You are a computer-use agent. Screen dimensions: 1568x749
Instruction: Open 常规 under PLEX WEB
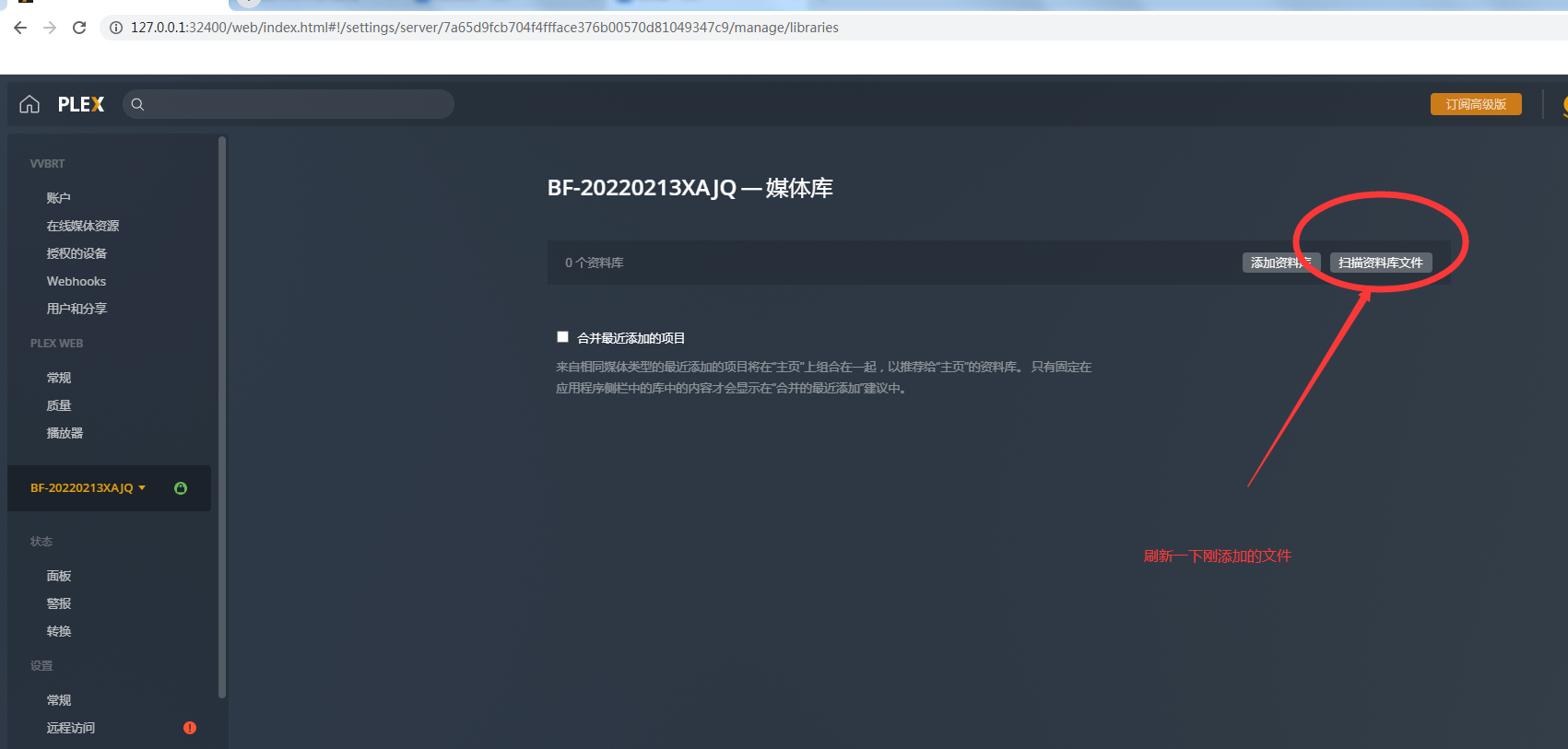59,378
